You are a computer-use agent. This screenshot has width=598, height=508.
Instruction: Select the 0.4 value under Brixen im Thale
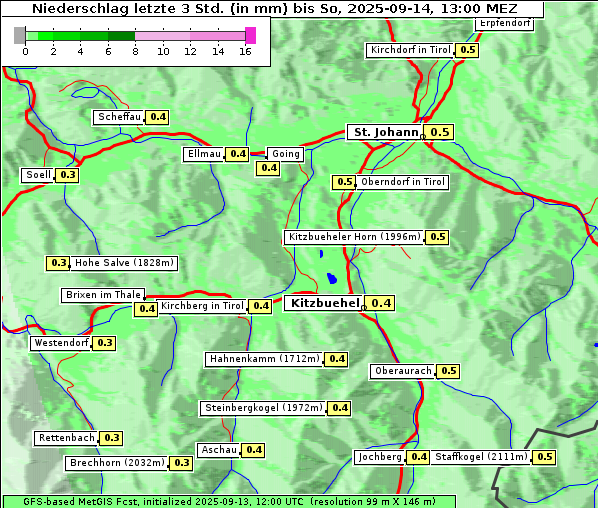click(146, 309)
